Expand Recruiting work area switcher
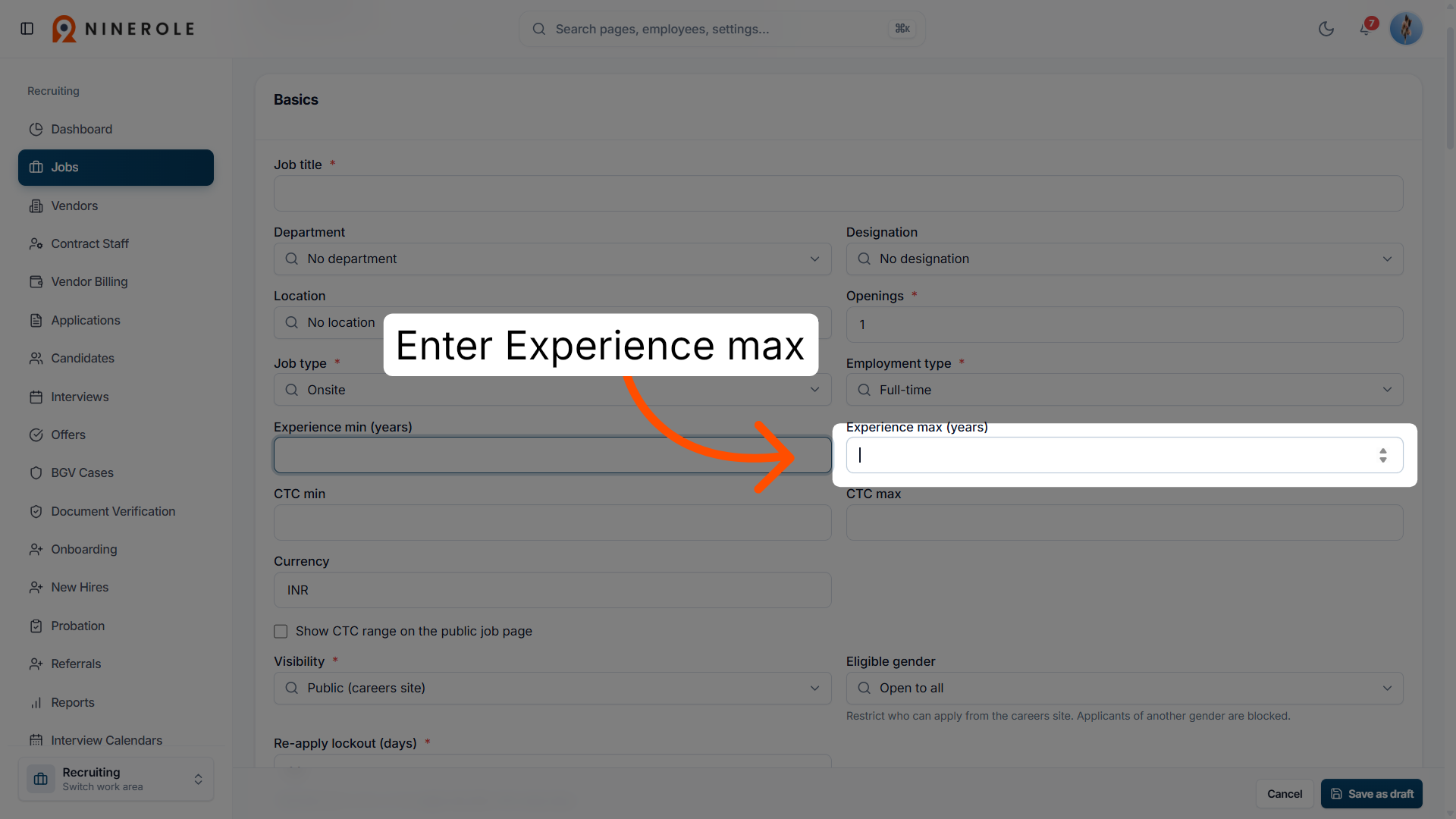 116,779
